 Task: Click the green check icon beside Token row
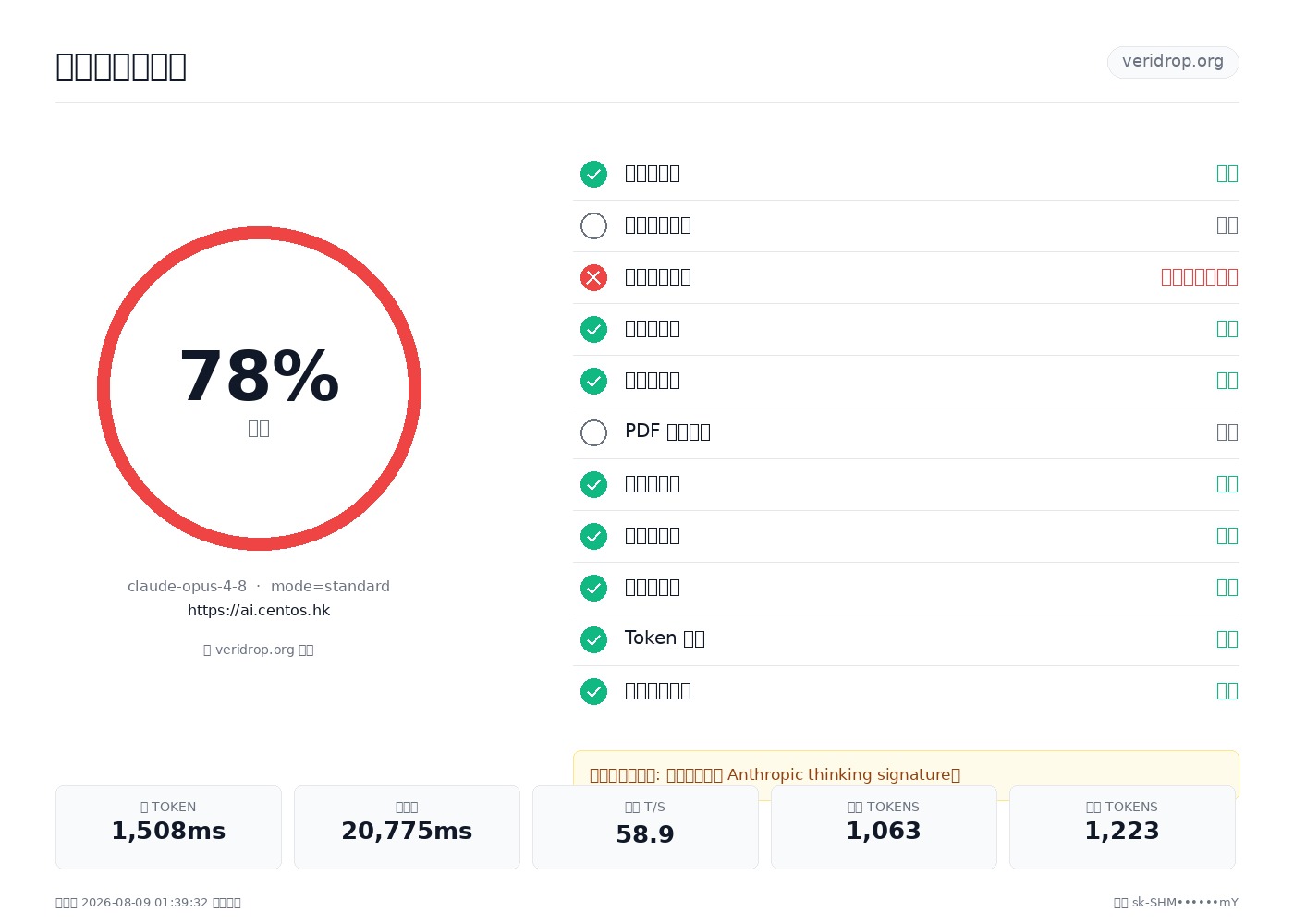point(593,639)
